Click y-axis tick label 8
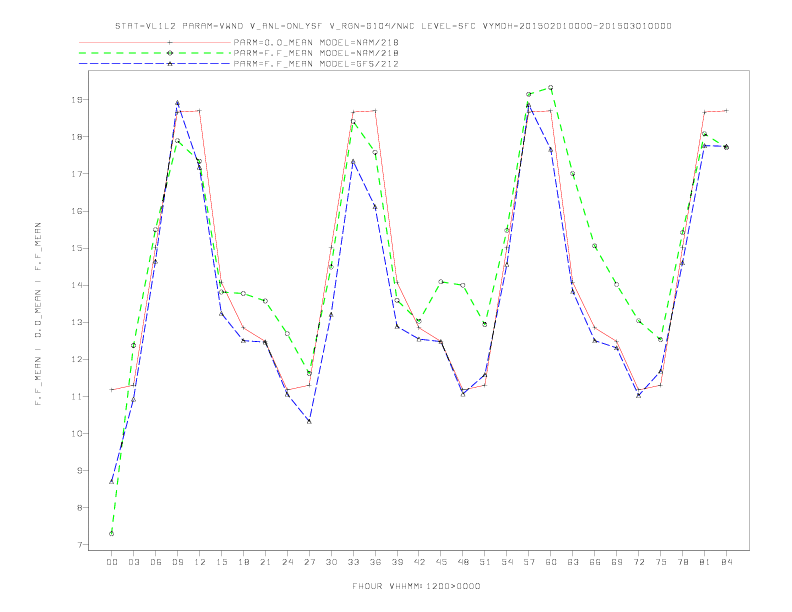The height and width of the screenshot is (612, 792). click(x=80, y=508)
